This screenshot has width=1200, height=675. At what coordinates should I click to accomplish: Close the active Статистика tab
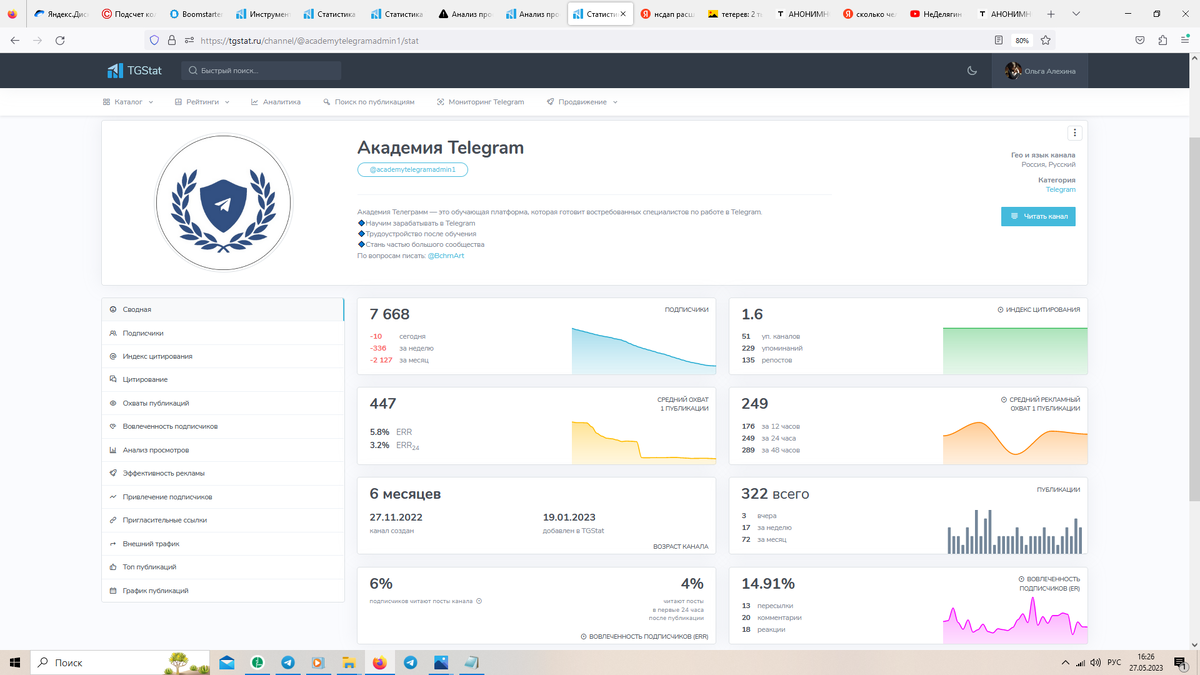624,15
